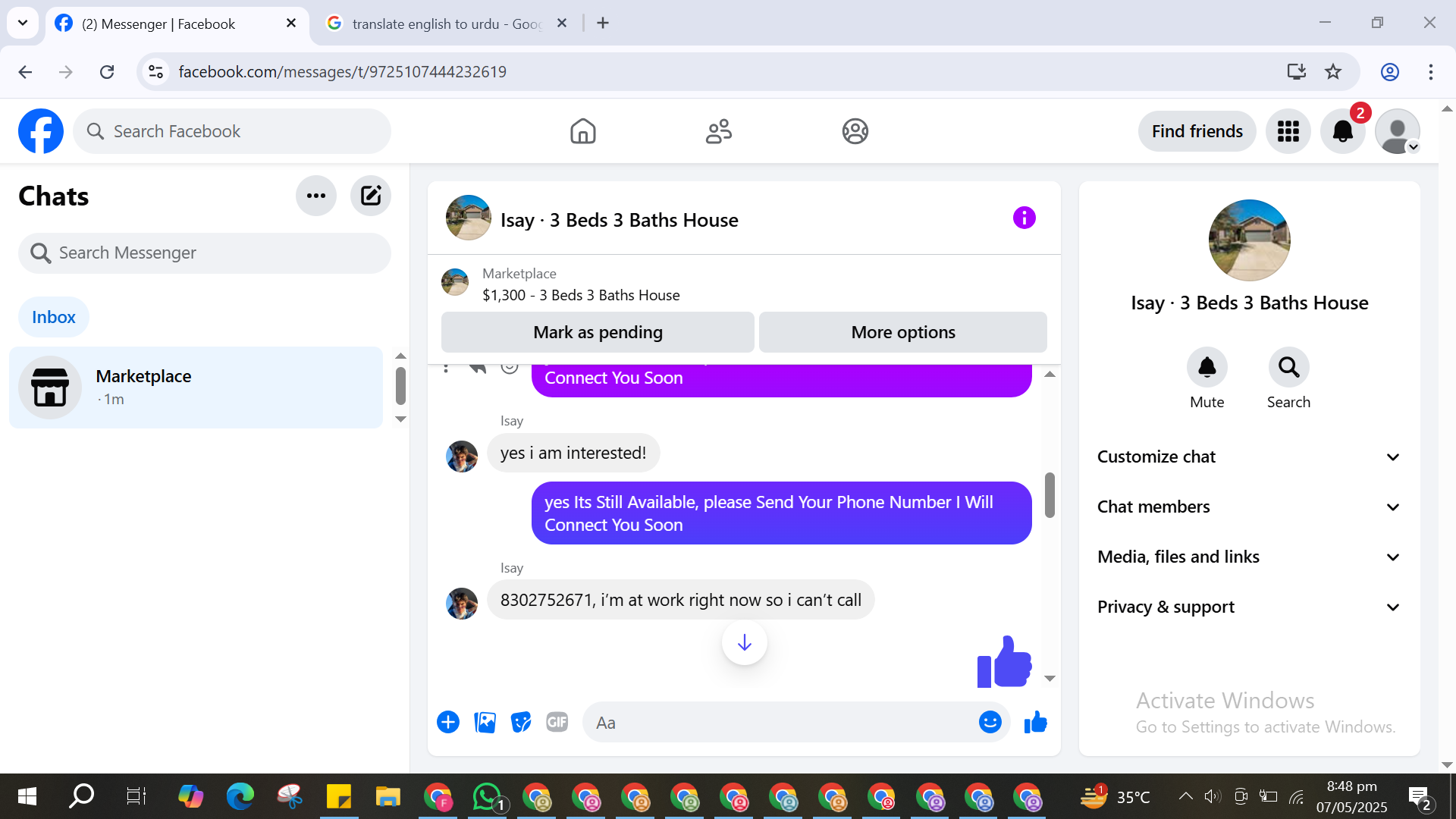Click the More options button
1456x819 pixels.
coord(902,332)
